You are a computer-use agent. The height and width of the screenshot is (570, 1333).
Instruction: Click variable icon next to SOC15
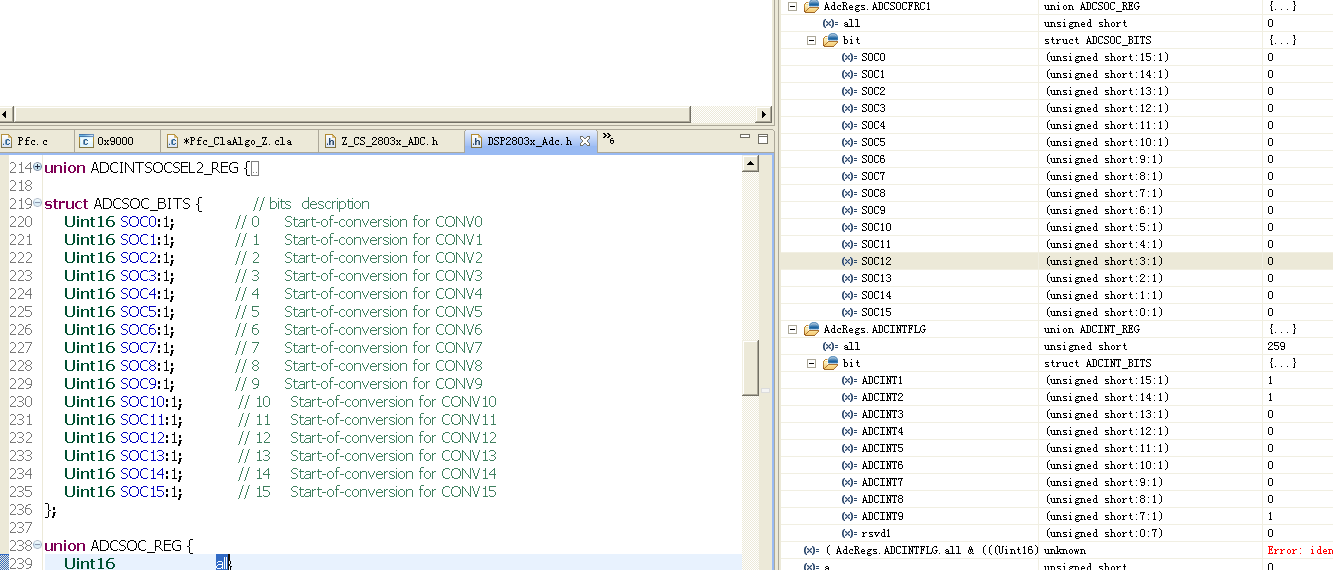[x=849, y=312]
